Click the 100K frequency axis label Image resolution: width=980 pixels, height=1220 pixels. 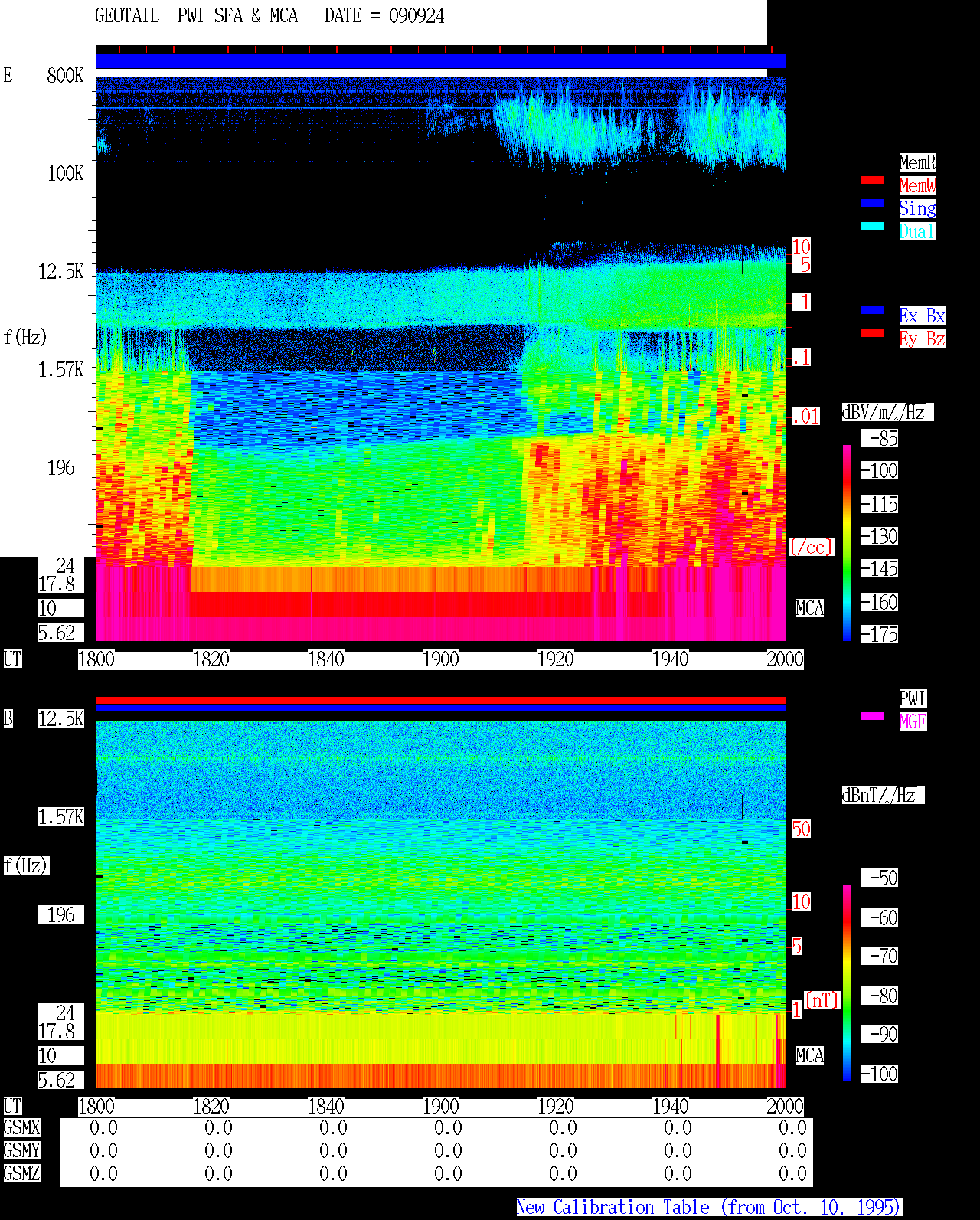tap(65, 174)
